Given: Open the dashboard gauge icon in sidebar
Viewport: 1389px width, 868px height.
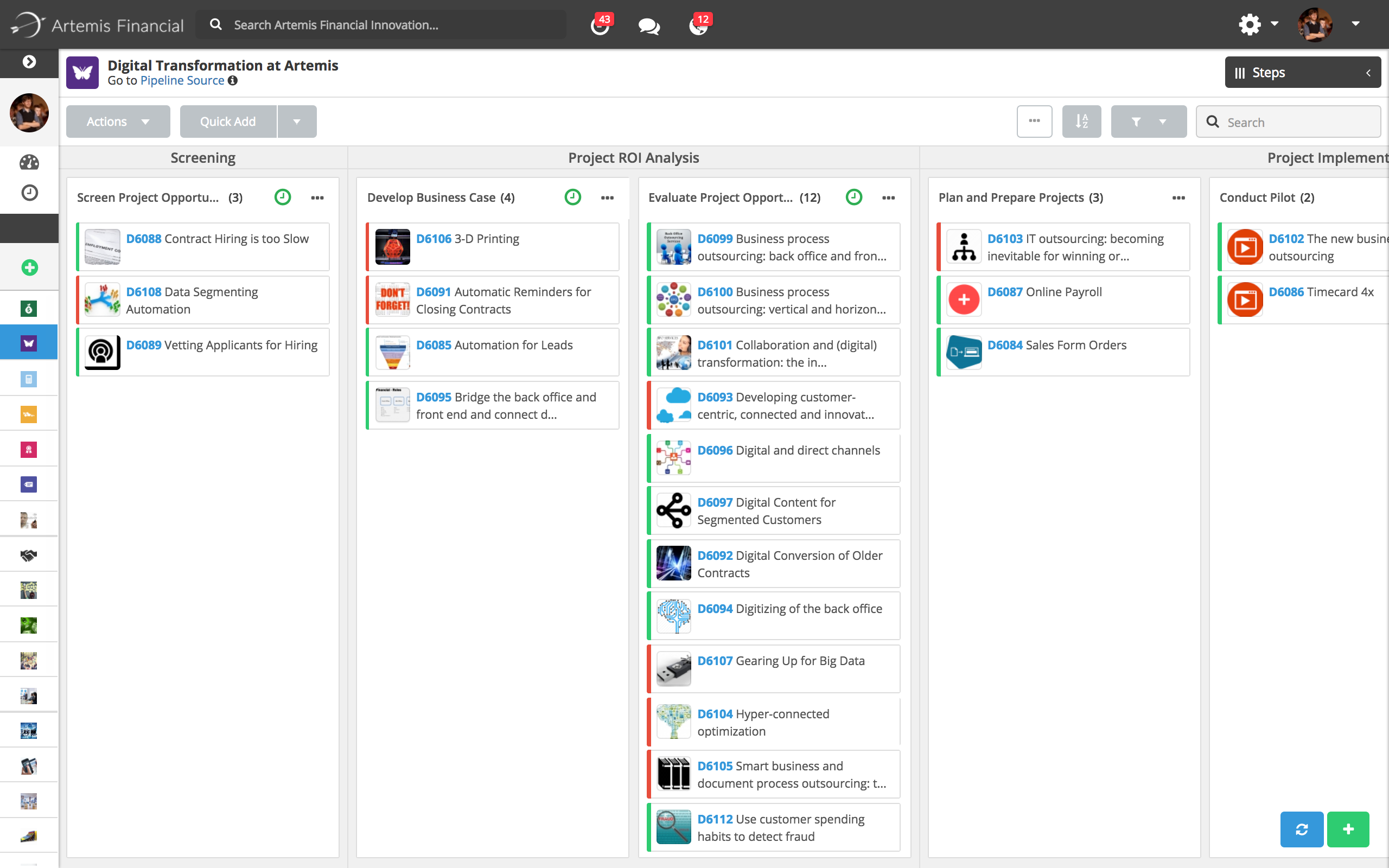Looking at the screenshot, I should click(x=29, y=162).
